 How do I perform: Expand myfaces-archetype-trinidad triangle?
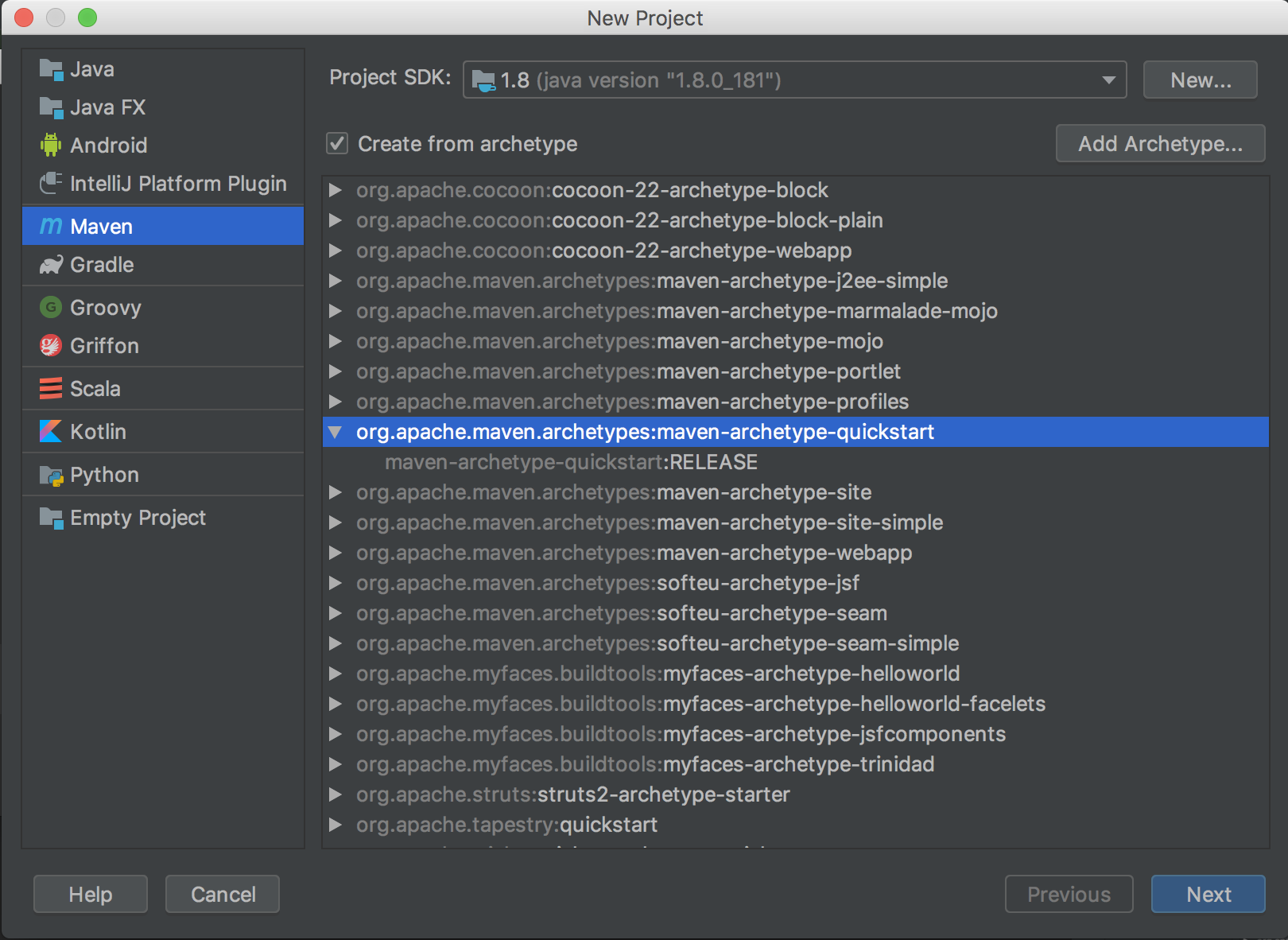click(x=336, y=764)
